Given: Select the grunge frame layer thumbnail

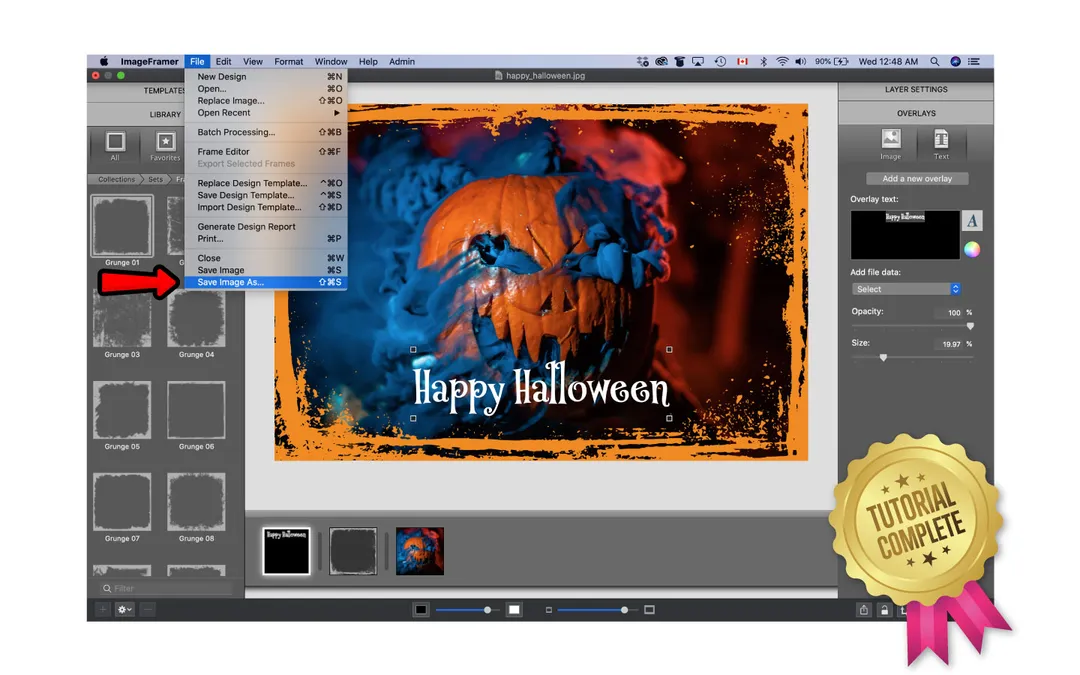Looking at the screenshot, I should click(353, 551).
